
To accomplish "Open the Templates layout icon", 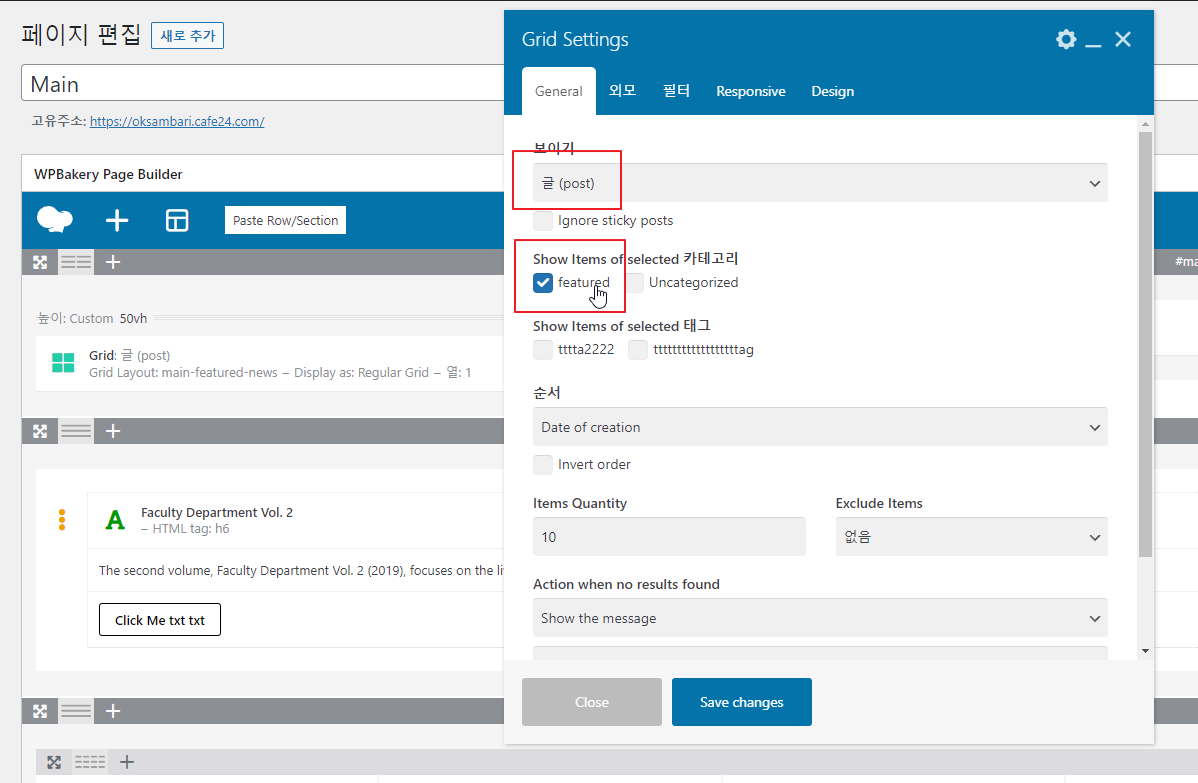I will (176, 221).
